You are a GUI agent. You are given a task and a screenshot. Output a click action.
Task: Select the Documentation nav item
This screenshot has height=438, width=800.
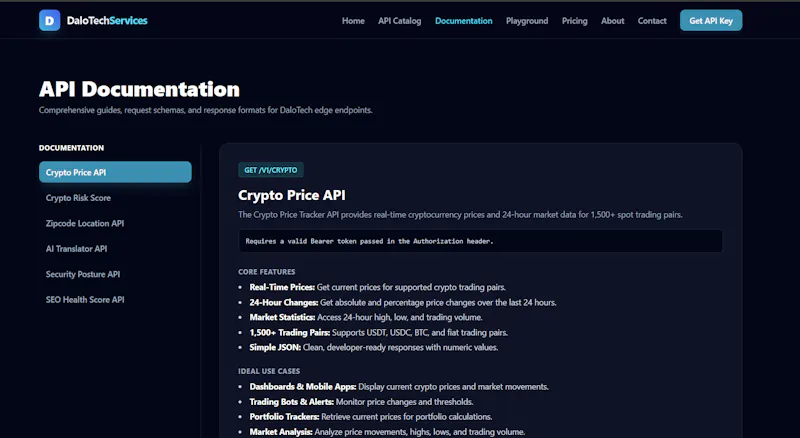pyautogui.click(x=464, y=21)
